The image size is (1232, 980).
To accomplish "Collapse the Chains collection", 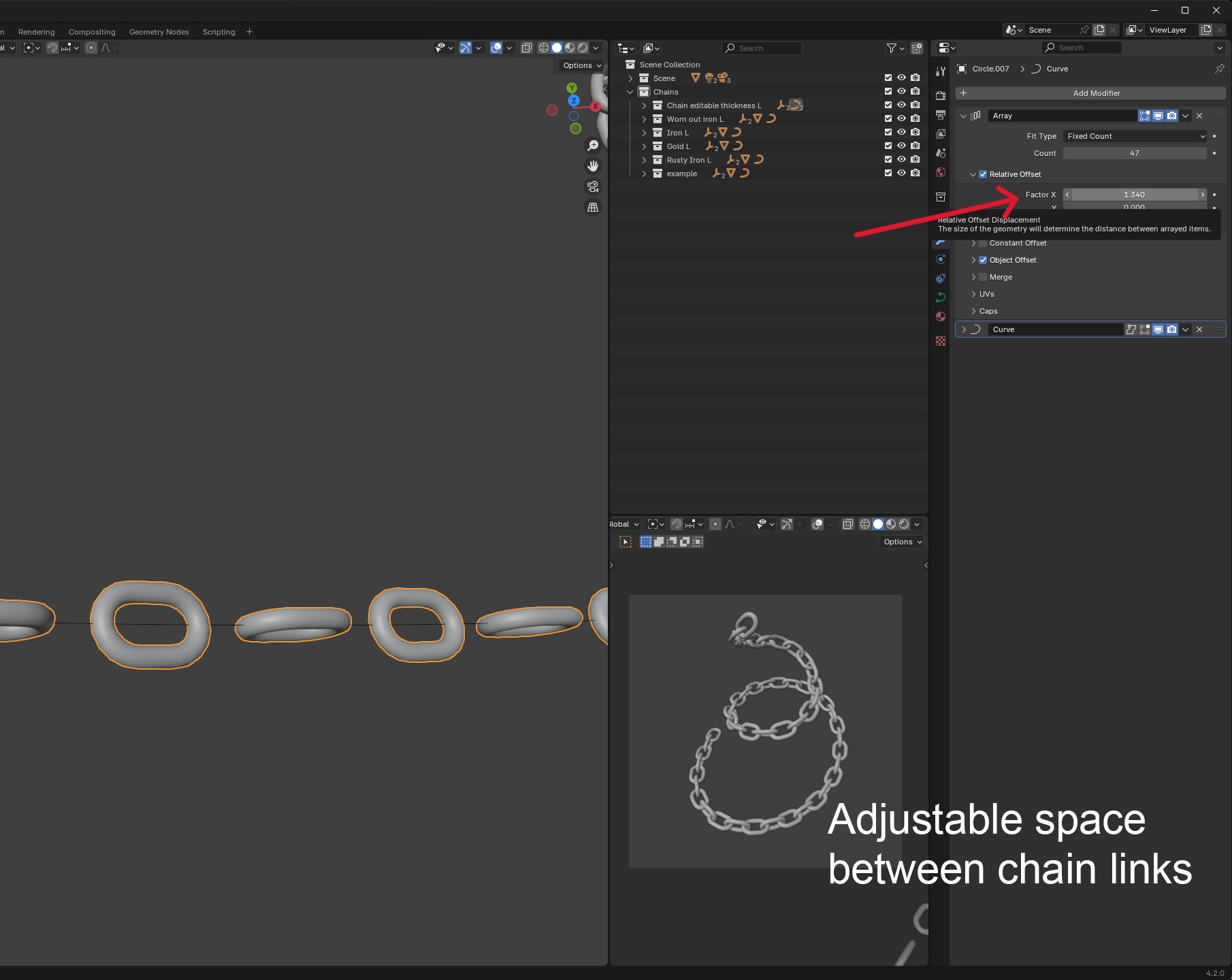I will (x=630, y=92).
